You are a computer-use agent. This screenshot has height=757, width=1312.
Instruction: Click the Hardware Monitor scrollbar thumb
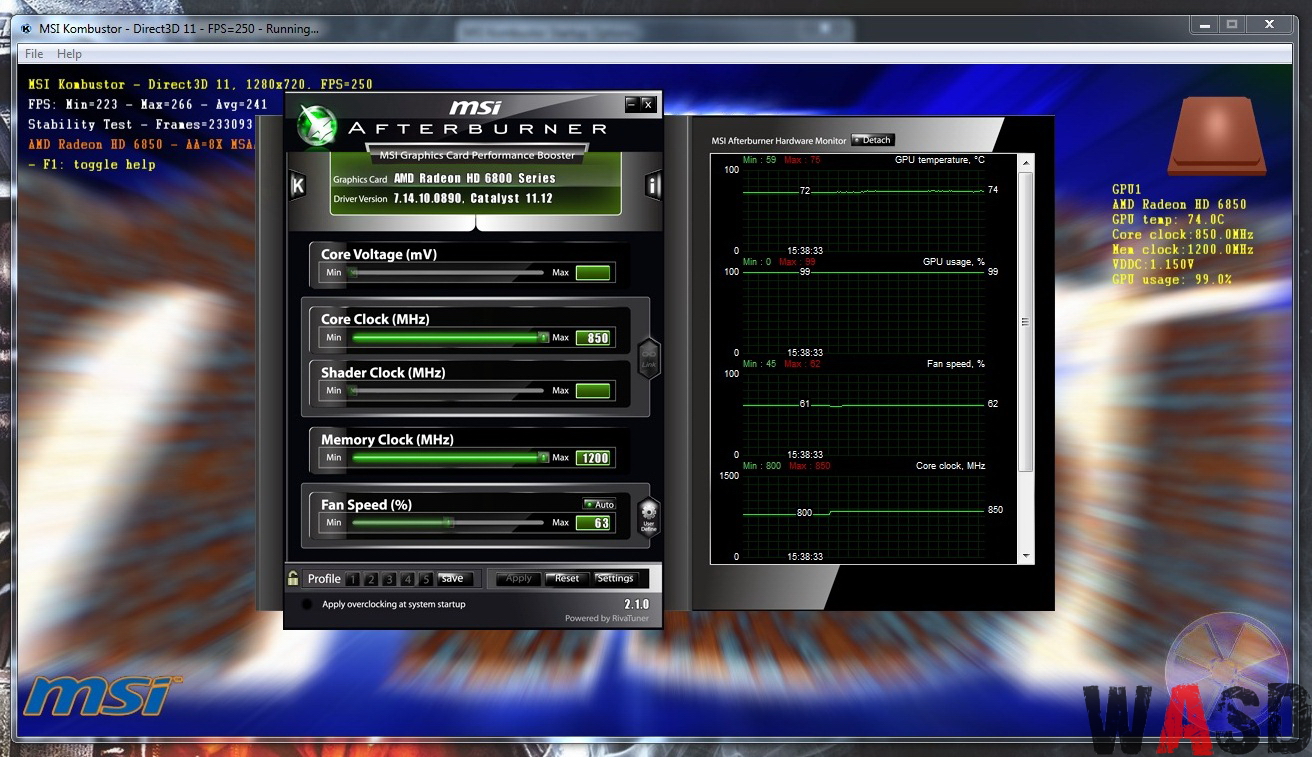[x=1025, y=322]
